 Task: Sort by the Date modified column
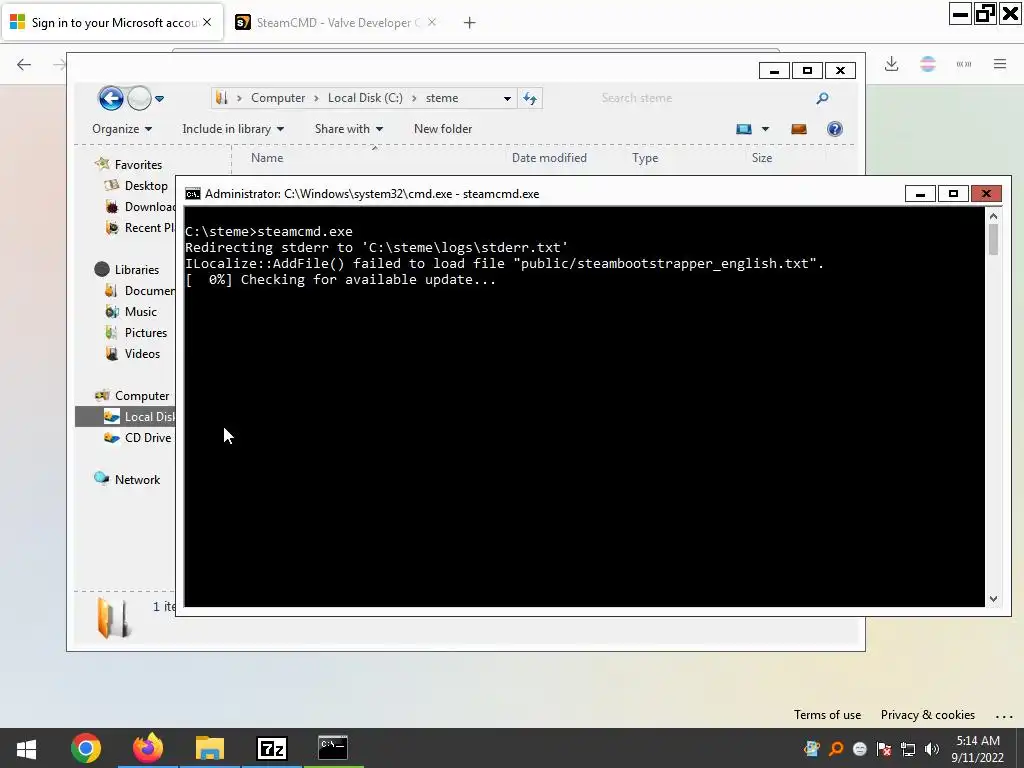549,158
